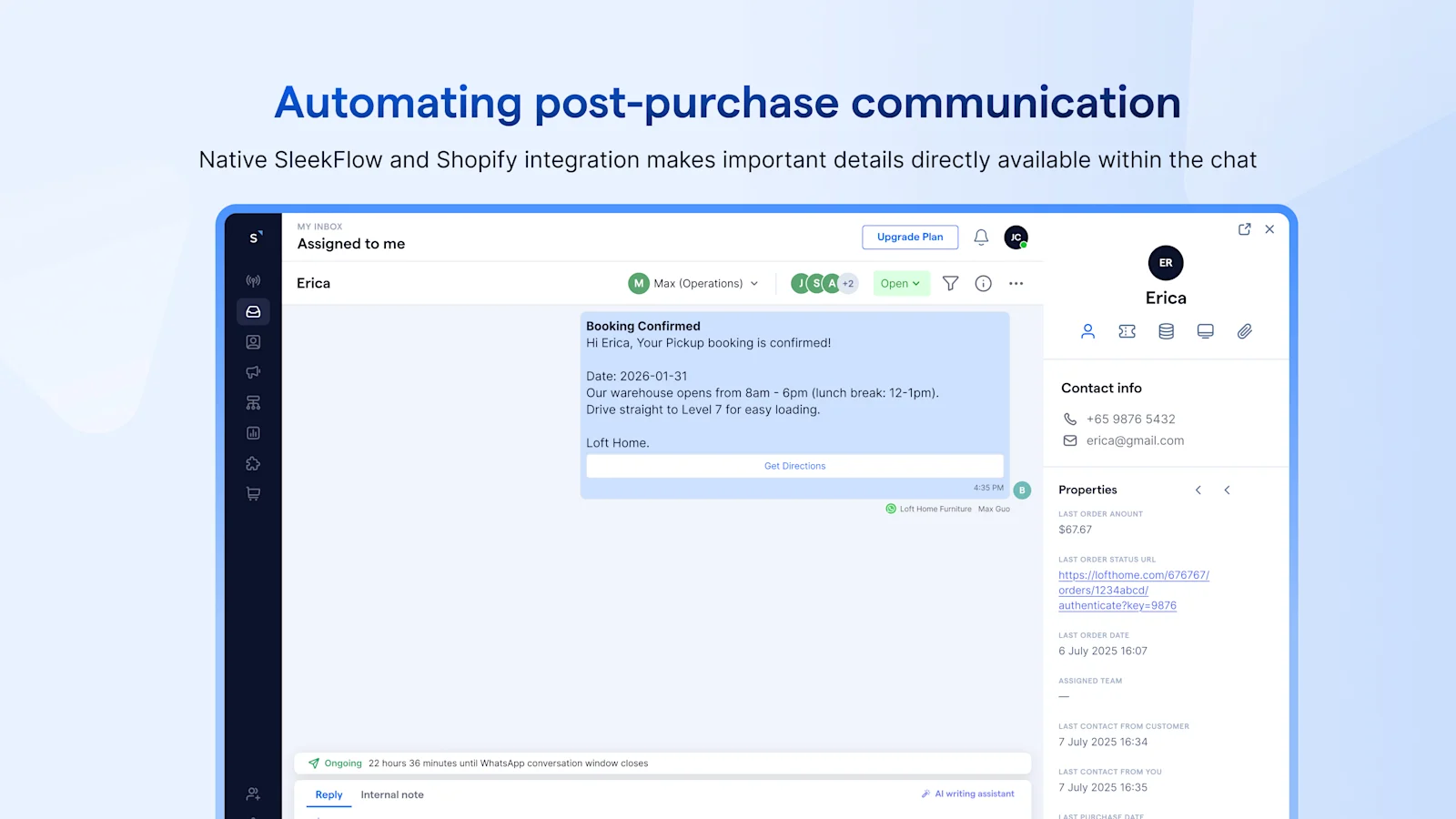Click the Assigned to me inbox title

[x=351, y=244]
